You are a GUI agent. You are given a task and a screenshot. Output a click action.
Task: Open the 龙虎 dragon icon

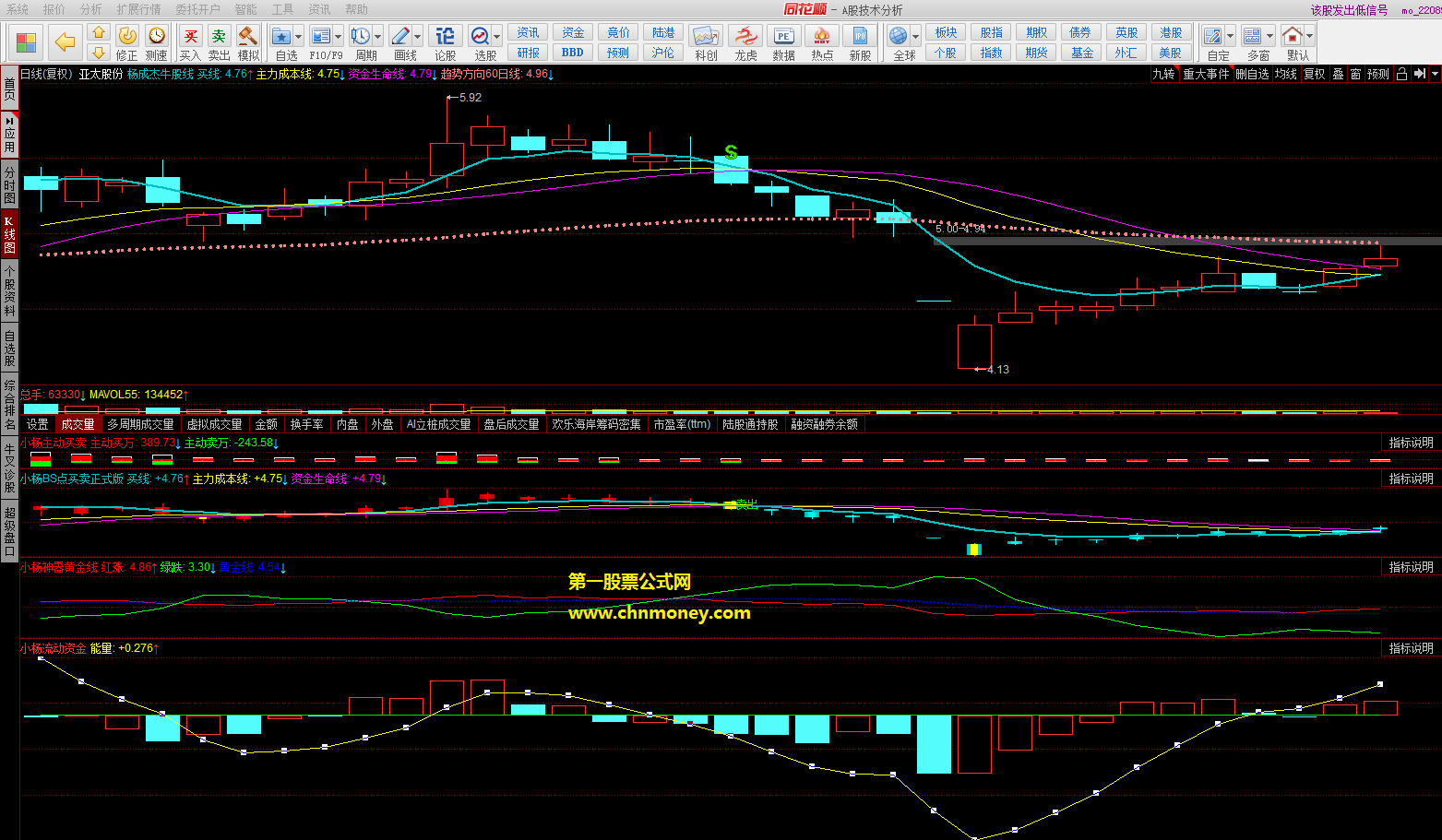point(745,36)
